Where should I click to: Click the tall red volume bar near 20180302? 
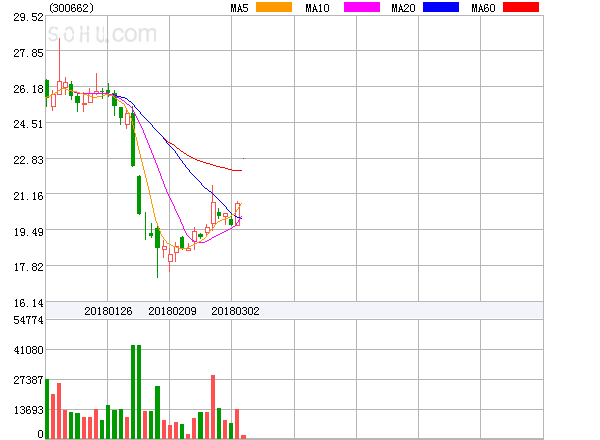[213, 406]
